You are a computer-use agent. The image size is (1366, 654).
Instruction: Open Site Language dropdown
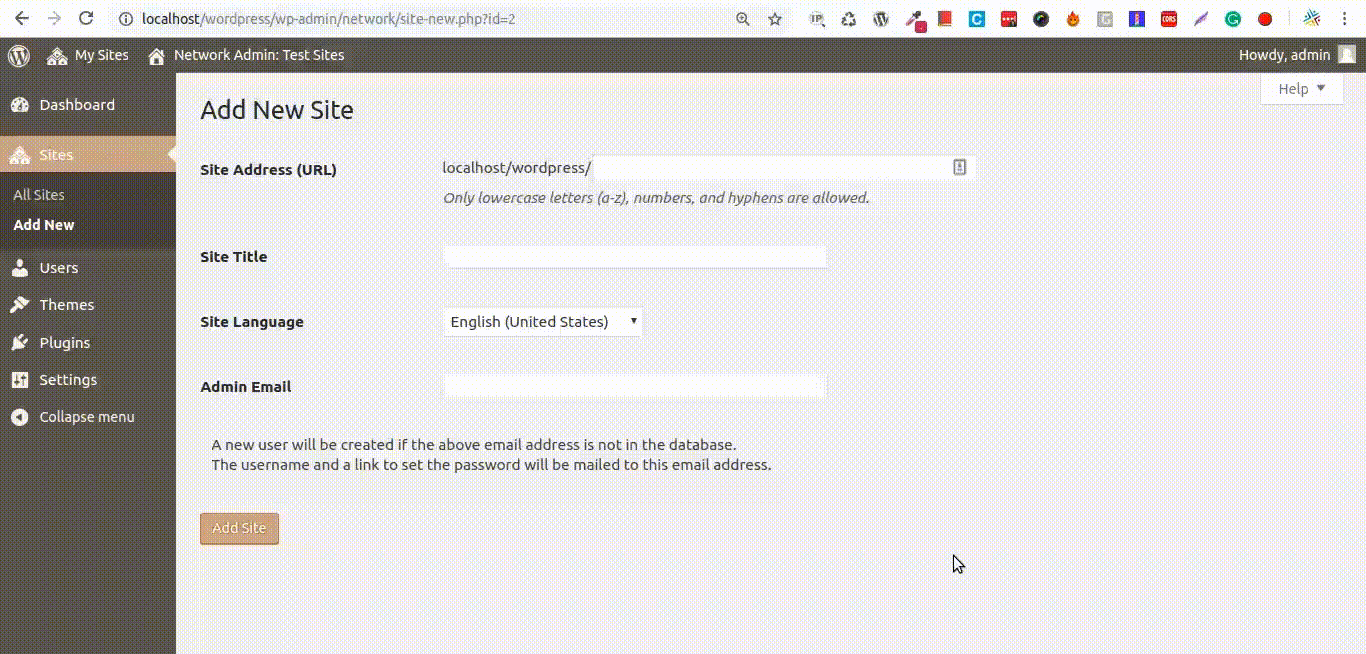click(x=543, y=322)
